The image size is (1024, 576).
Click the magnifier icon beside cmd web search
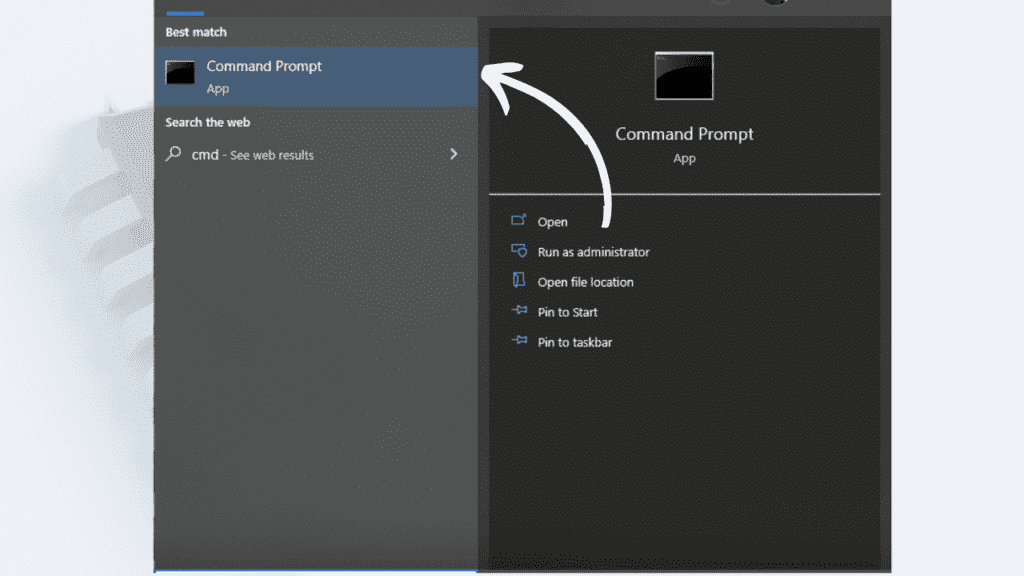click(173, 154)
